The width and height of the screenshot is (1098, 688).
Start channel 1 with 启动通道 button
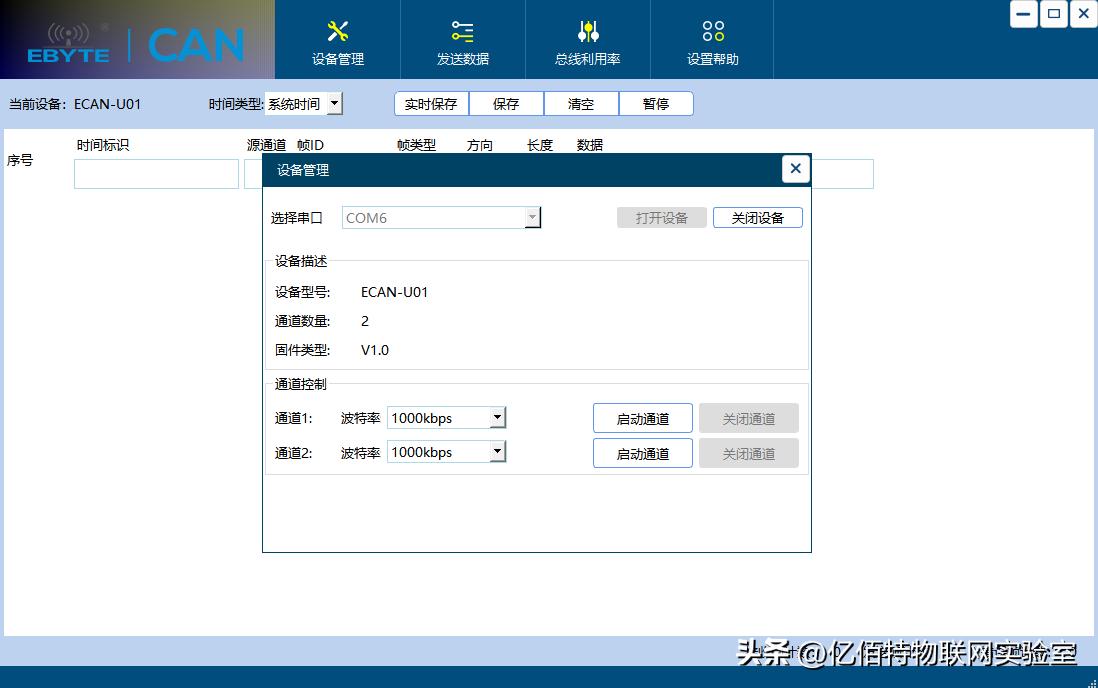coord(642,417)
